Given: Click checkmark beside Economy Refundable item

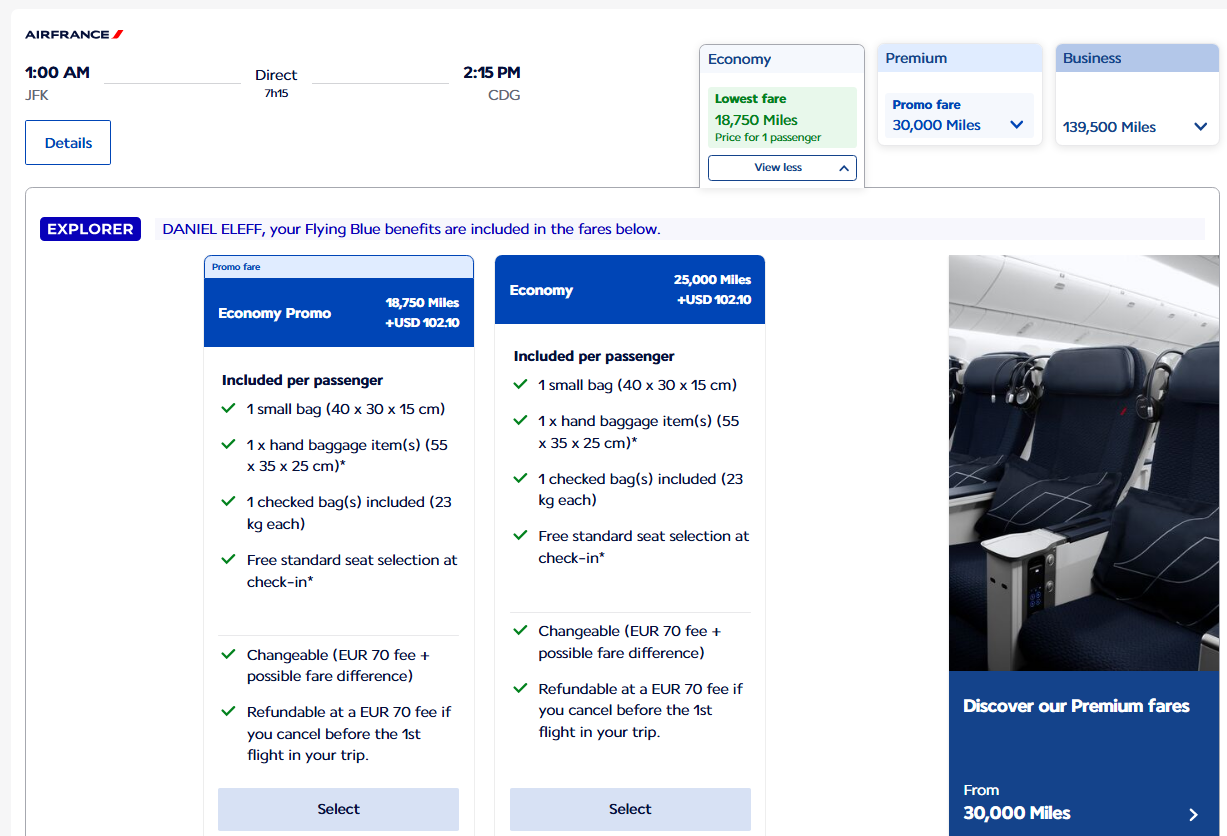Looking at the screenshot, I should coord(520,688).
